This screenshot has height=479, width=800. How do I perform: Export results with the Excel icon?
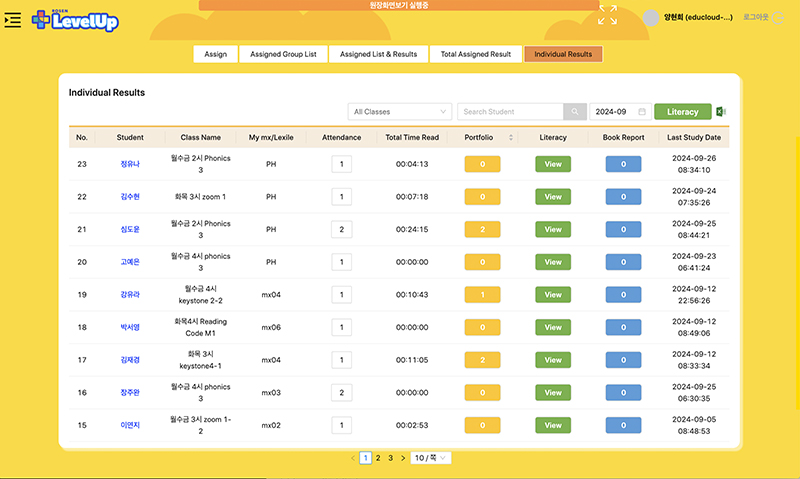722,112
